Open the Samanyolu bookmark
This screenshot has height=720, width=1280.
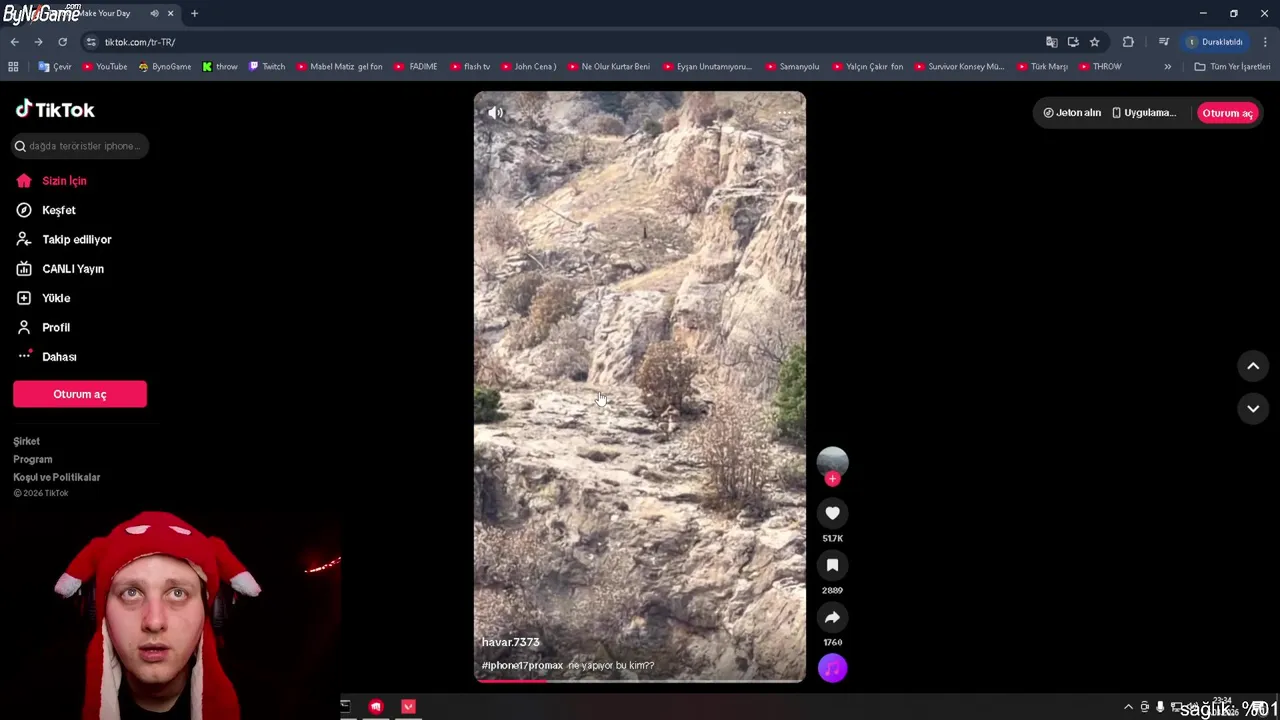click(792, 67)
